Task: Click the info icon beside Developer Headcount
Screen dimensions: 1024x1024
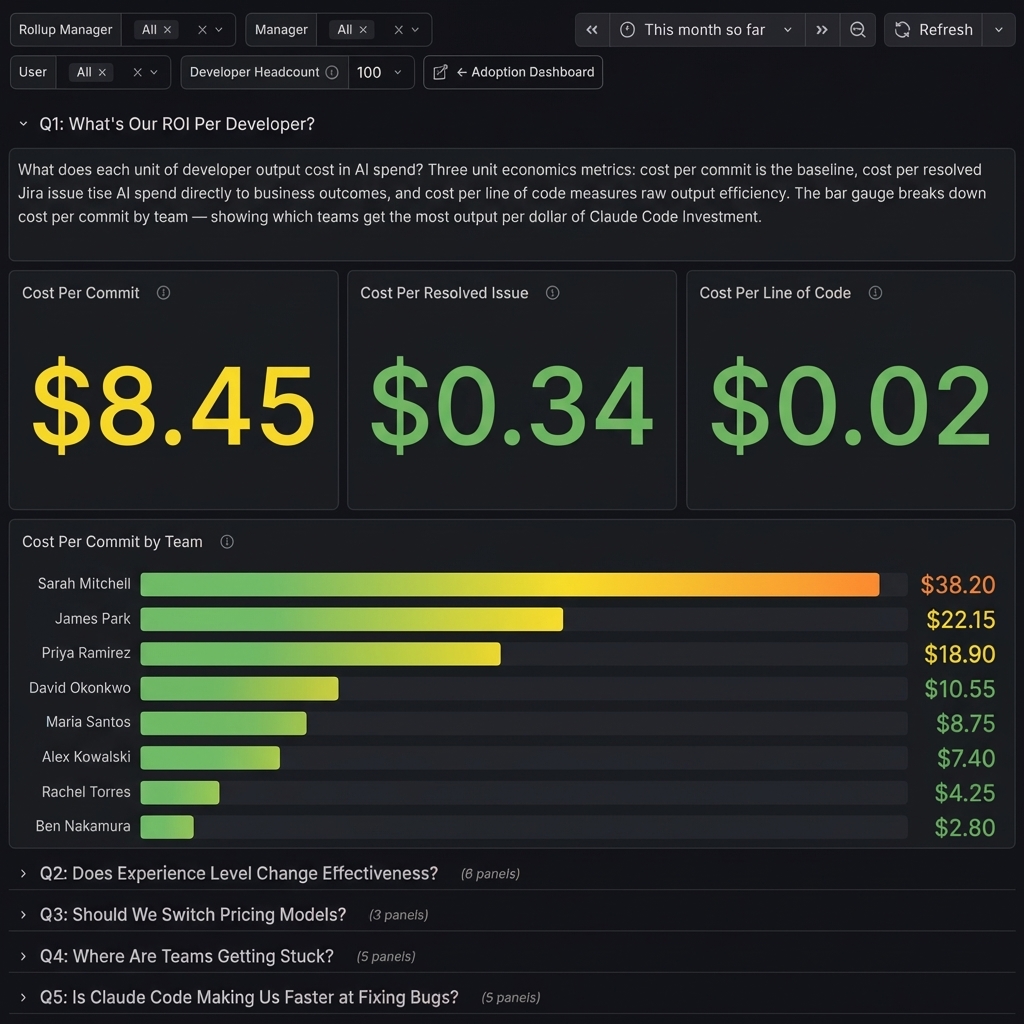Action: point(330,72)
